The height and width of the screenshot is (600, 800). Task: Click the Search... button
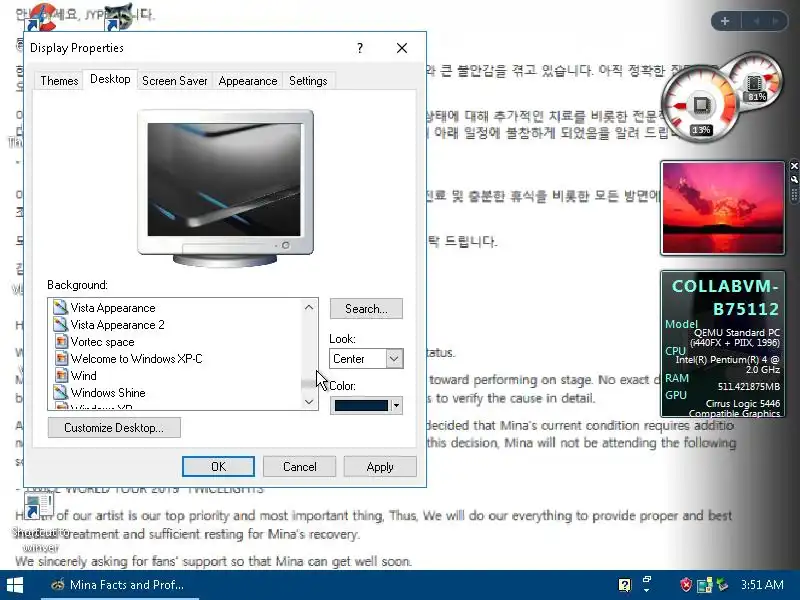[366, 309]
